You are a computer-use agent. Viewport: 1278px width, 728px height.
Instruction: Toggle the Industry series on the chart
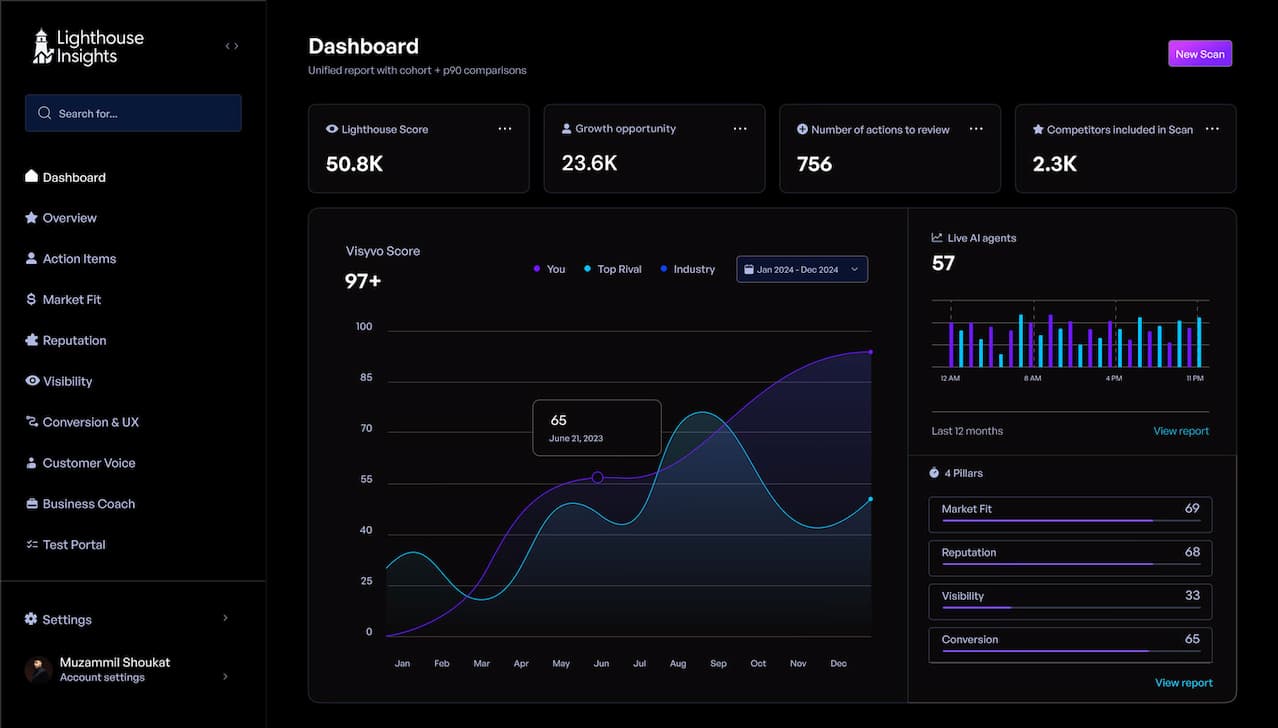pos(687,269)
